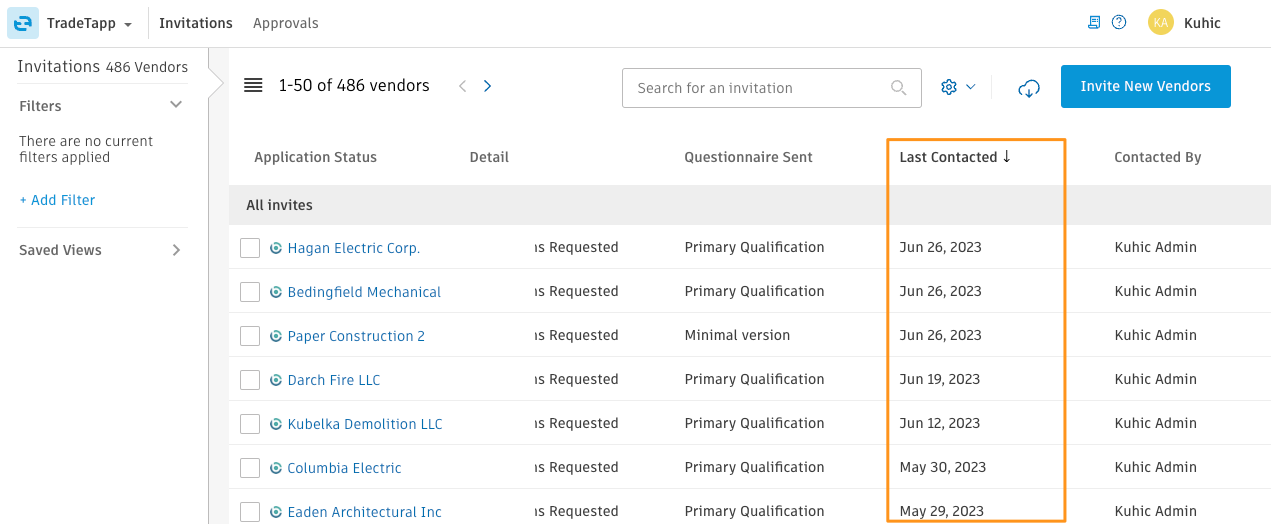This screenshot has height=524, width=1271.
Task: Open the Columbia Electric vendor link
Action: tap(344, 468)
